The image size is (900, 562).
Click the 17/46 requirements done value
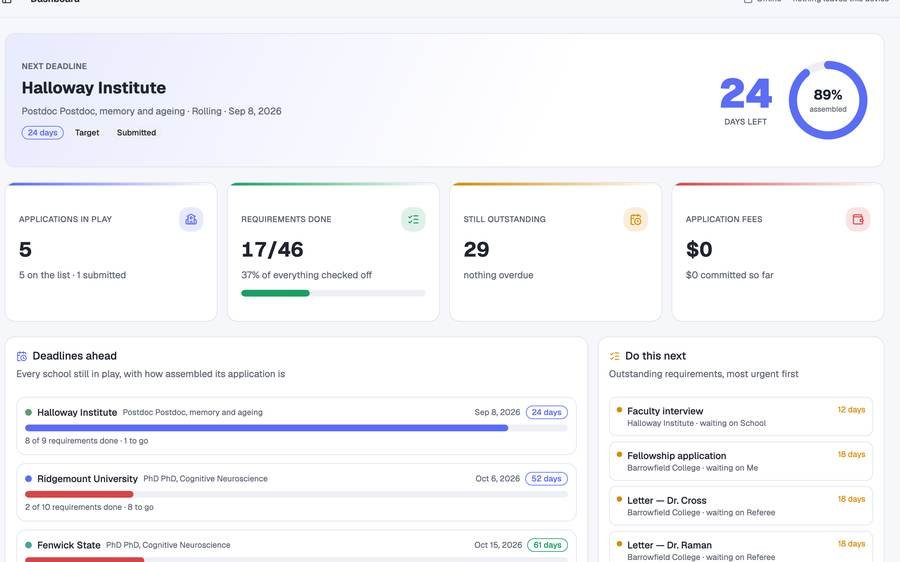tap(272, 250)
